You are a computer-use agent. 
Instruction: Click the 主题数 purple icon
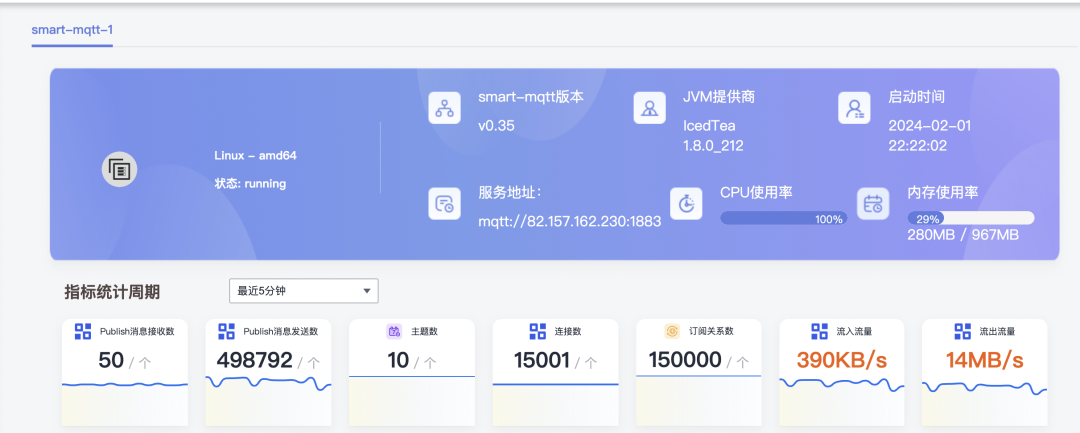[394, 331]
